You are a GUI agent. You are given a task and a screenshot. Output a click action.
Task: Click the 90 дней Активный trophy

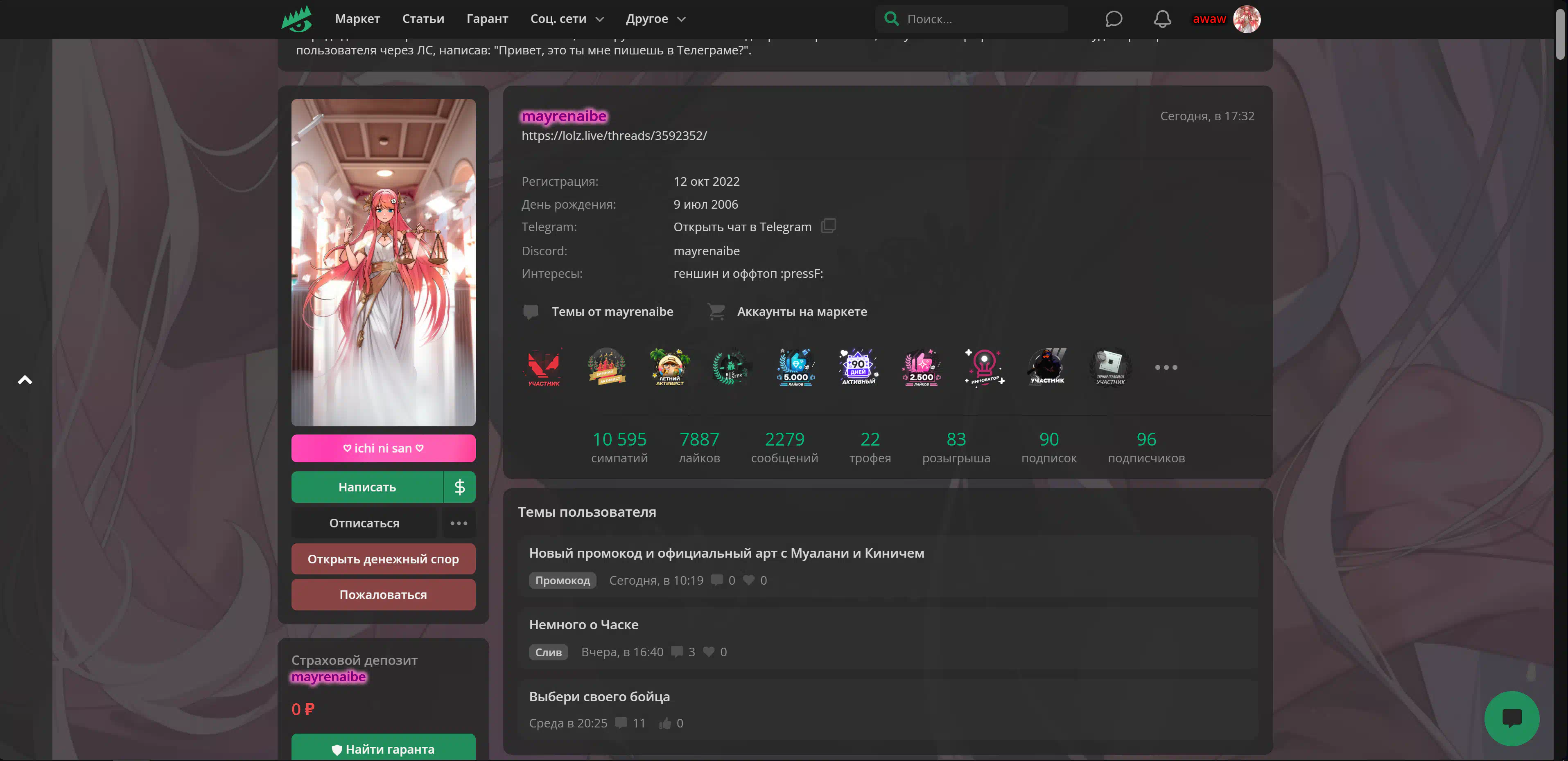pyautogui.click(x=858, y=367)
